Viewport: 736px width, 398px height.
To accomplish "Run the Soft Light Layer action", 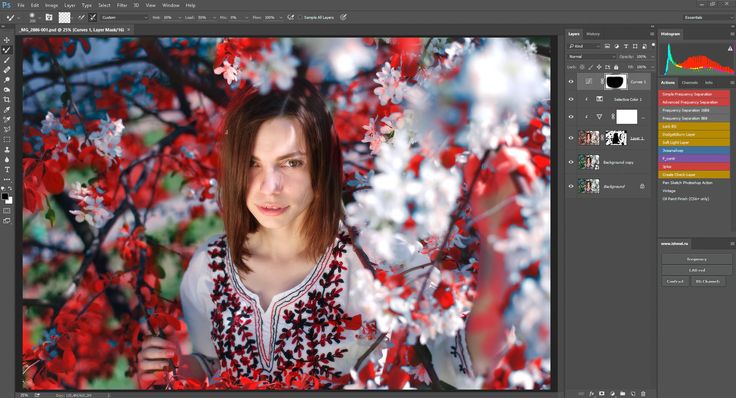I will (695, 142).
